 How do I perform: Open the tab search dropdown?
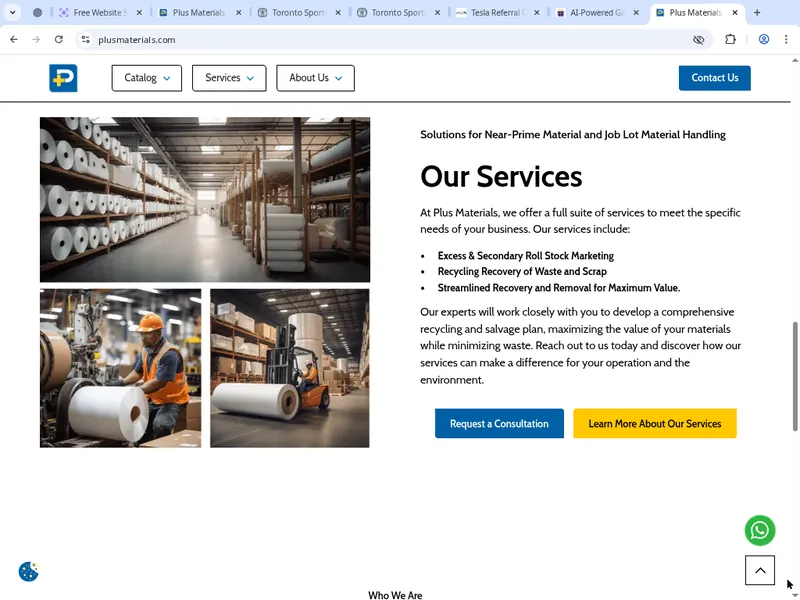point(12,13)
